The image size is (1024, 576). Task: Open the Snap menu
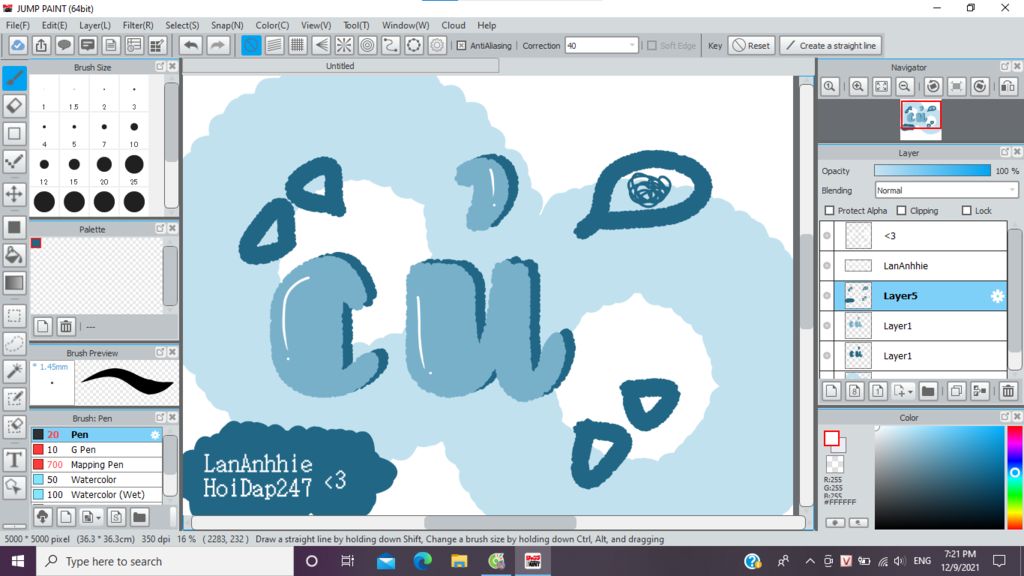point(227,25)
